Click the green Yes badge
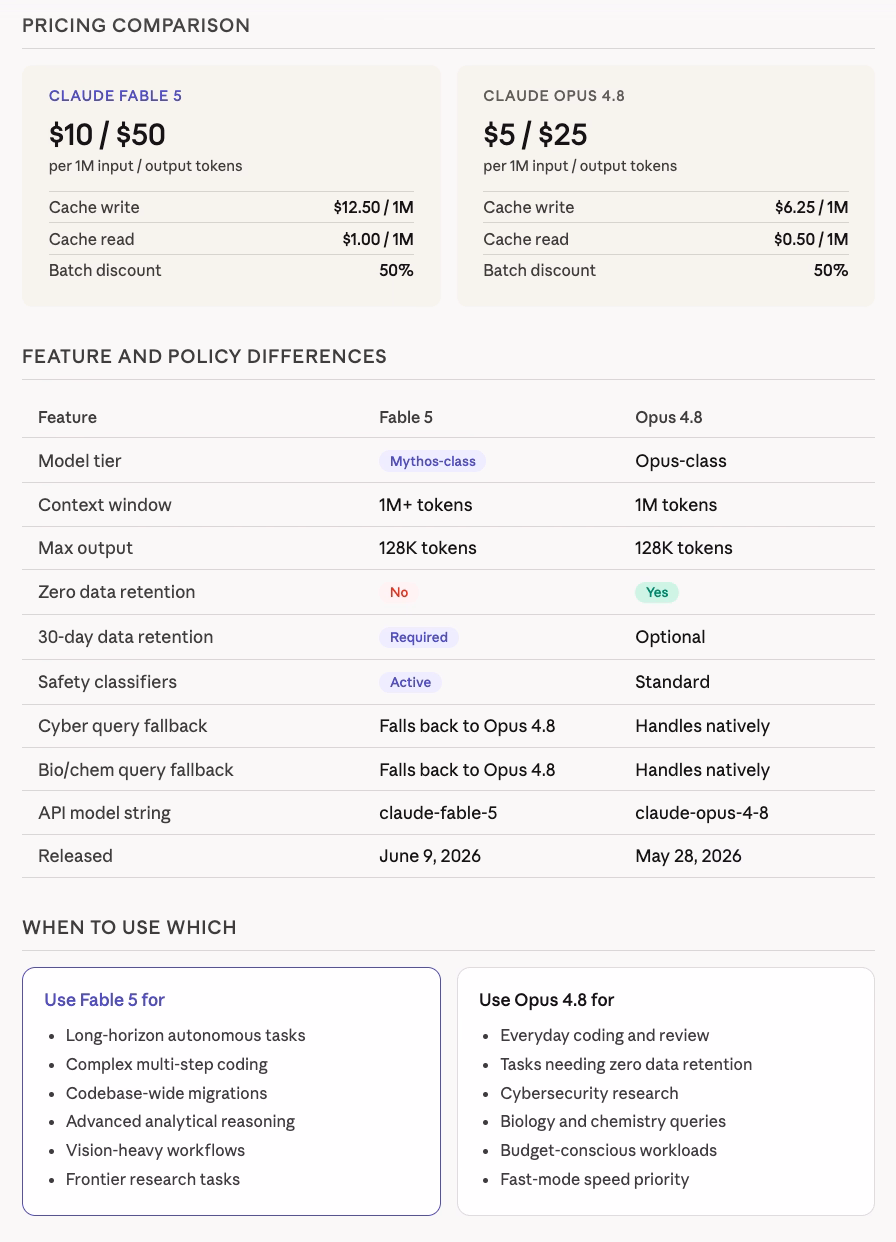Viewport: 896px width, 1242px height. pyautogui.click(x=657, y=592)
